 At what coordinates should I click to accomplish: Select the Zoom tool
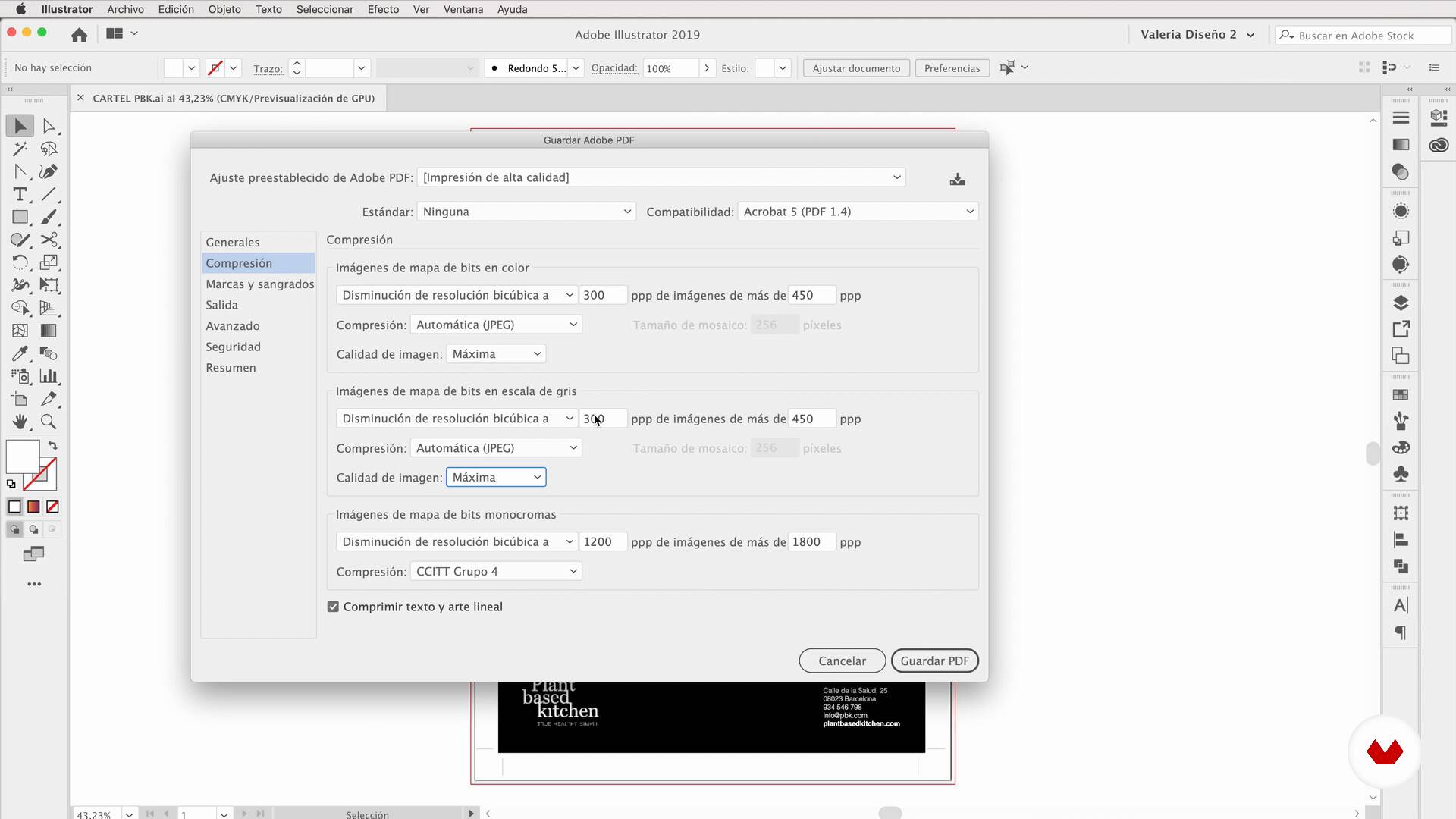(x=49, y=422)
